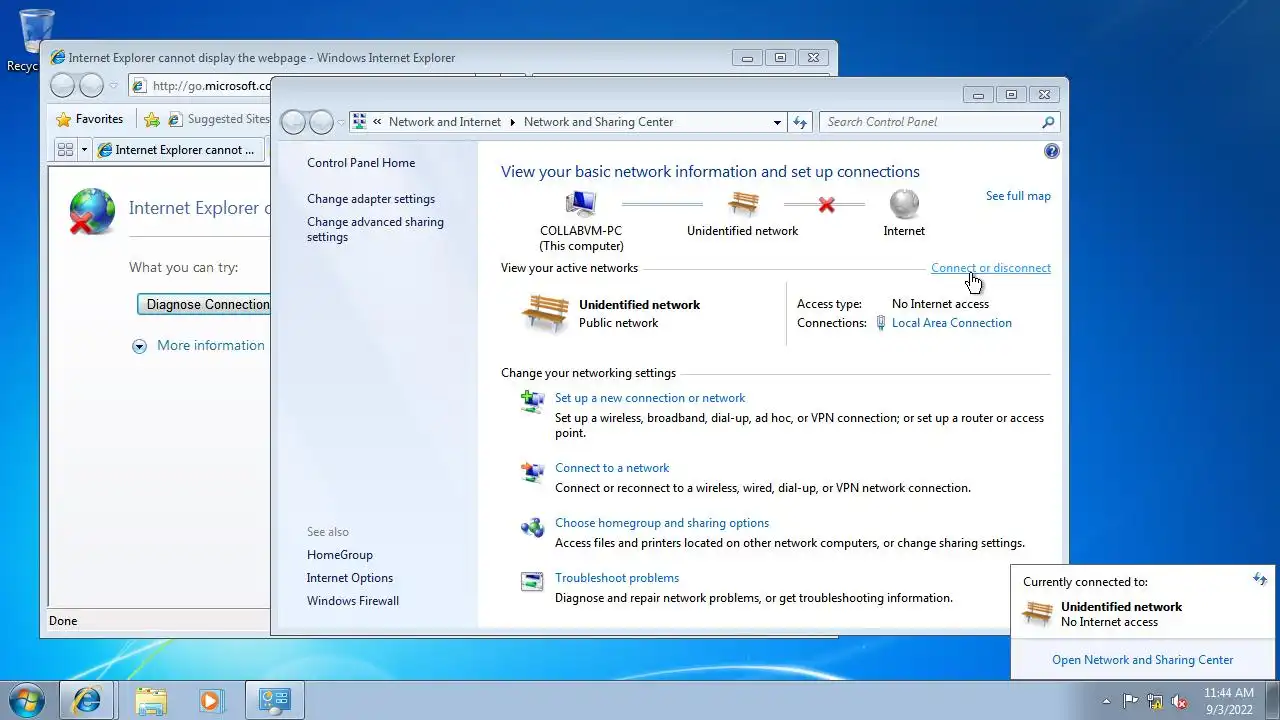The width and height of the screenshot is (1280, 720).
Task: Open Control Panel Home
Action: 361,163
